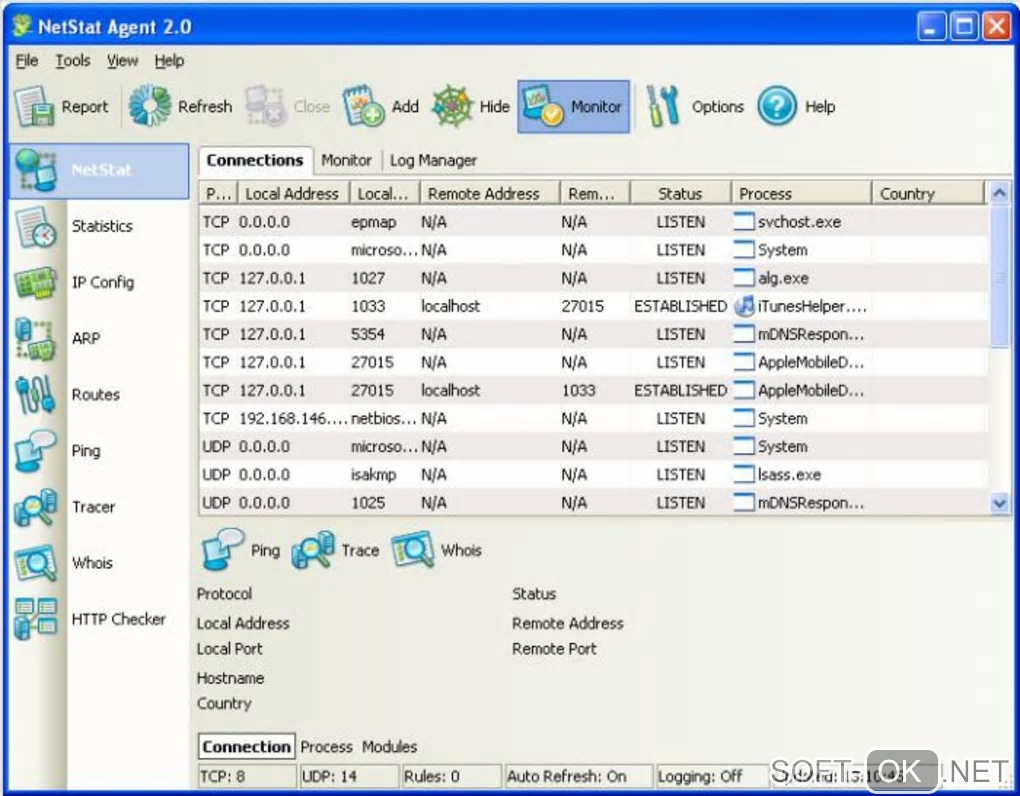Open the Routes sidebar tool
Screen dimensions: 1020x796
94,394
